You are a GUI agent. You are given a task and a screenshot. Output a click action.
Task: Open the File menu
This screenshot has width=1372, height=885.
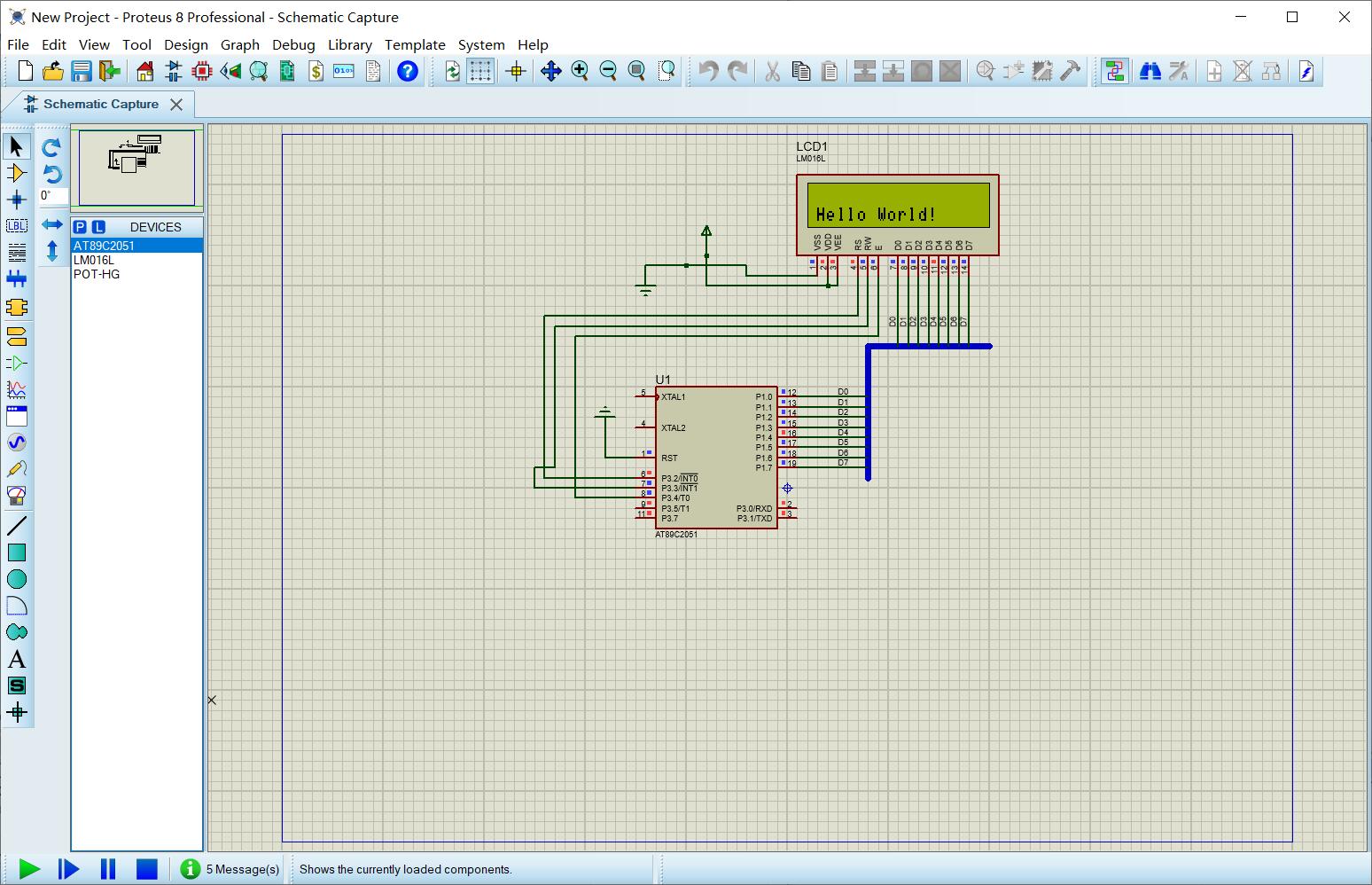[18, 44]
